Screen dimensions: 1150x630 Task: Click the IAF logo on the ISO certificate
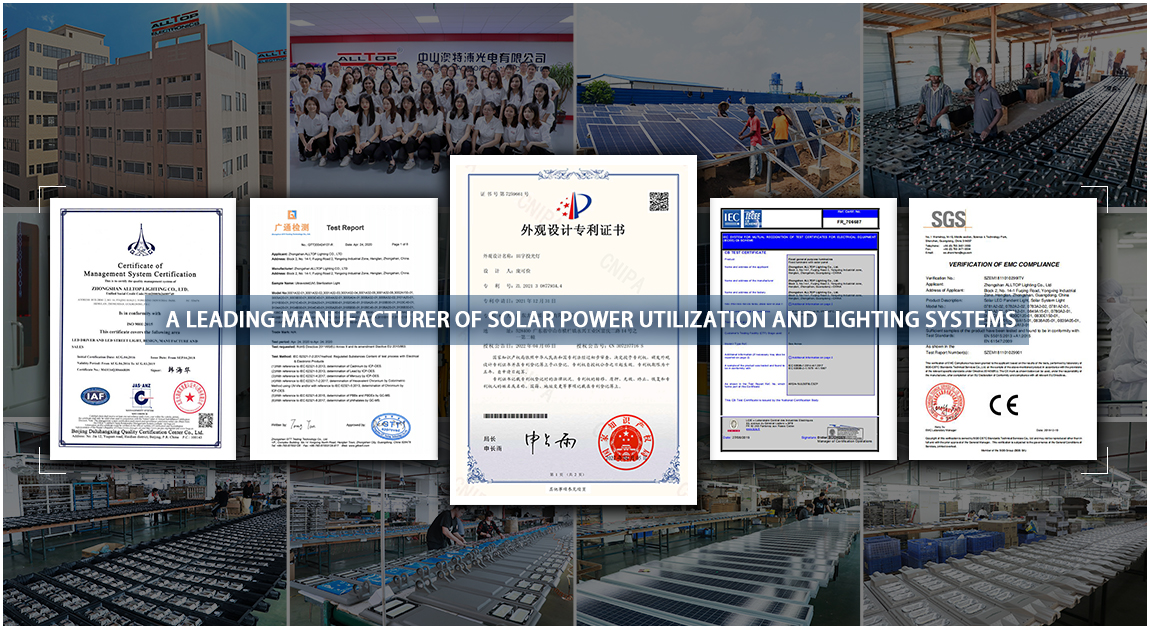(x=95, y=396)
